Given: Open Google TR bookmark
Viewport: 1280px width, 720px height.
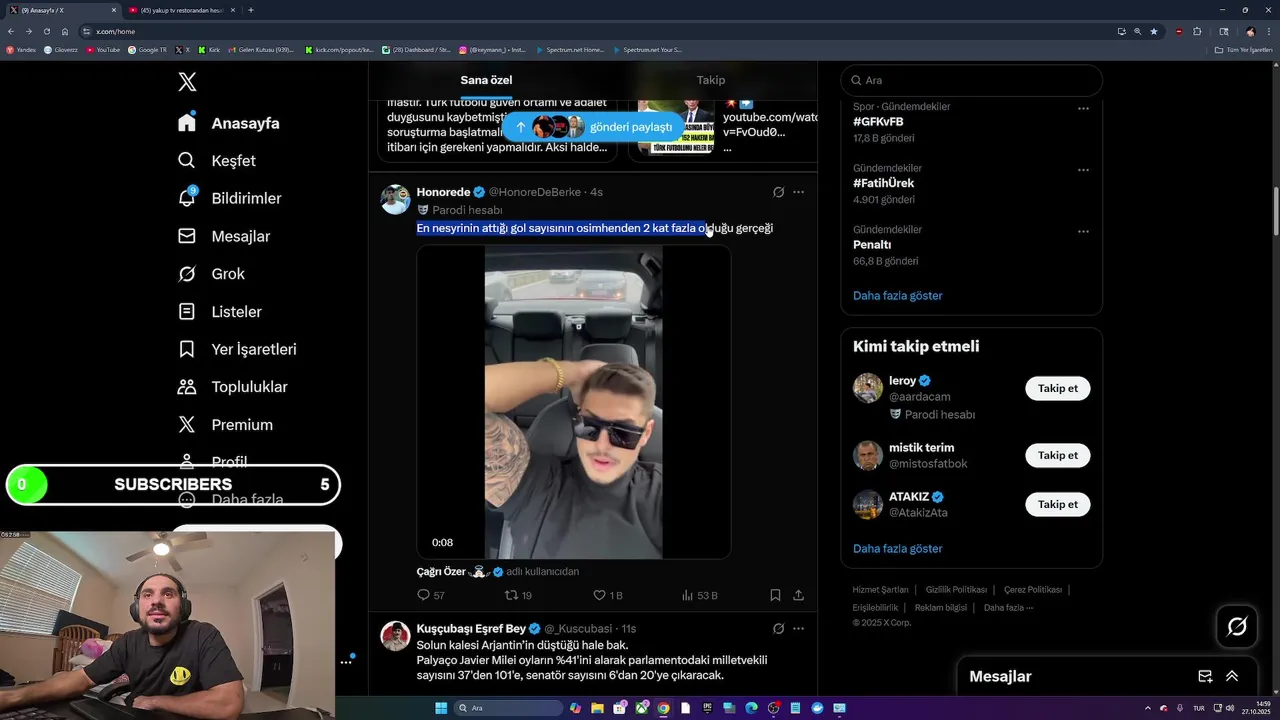Looking at the screenshot, I should pyautogui.click(x=148, y=49).
